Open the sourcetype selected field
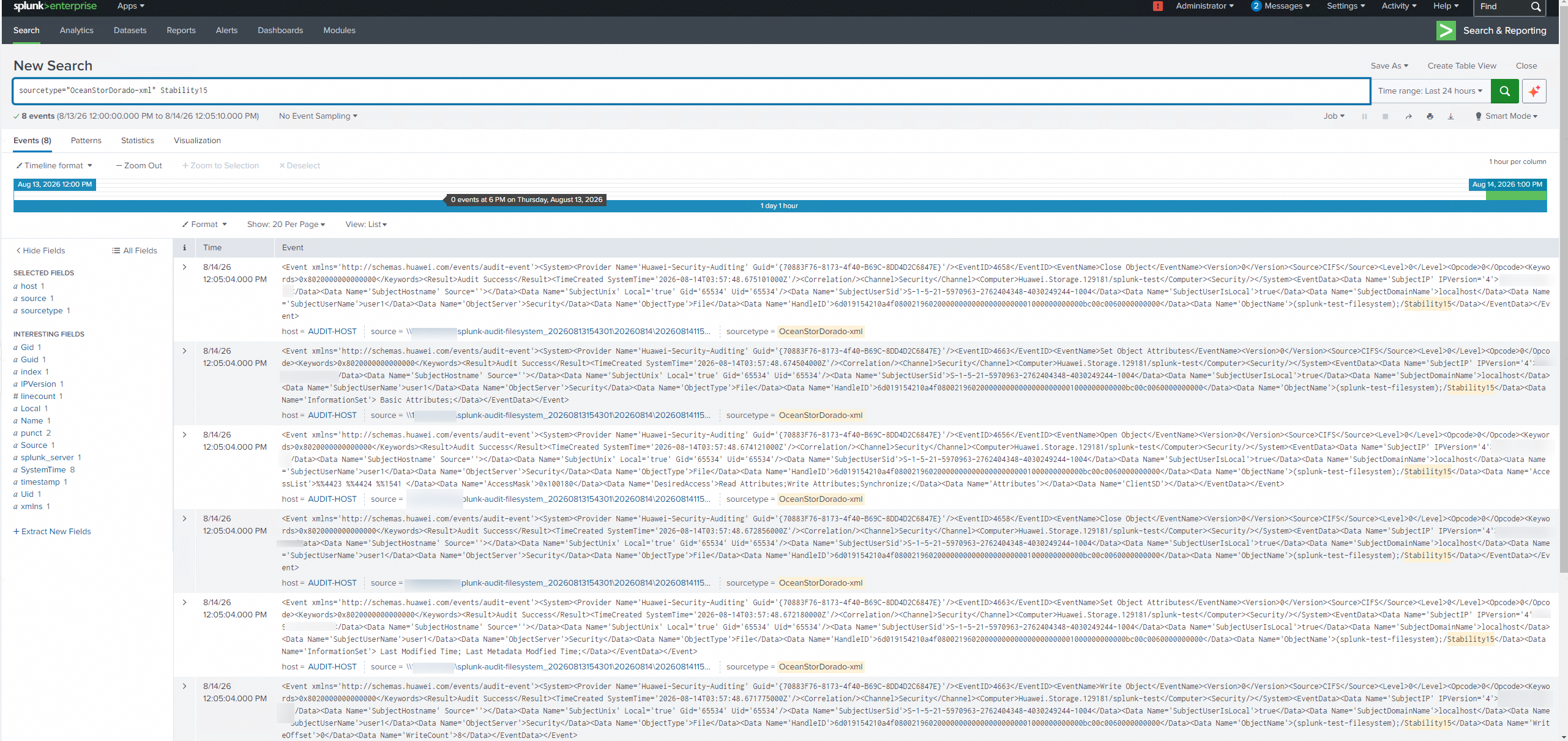The width and height of the screenshot is (1568, 741). tap(42, 311)
